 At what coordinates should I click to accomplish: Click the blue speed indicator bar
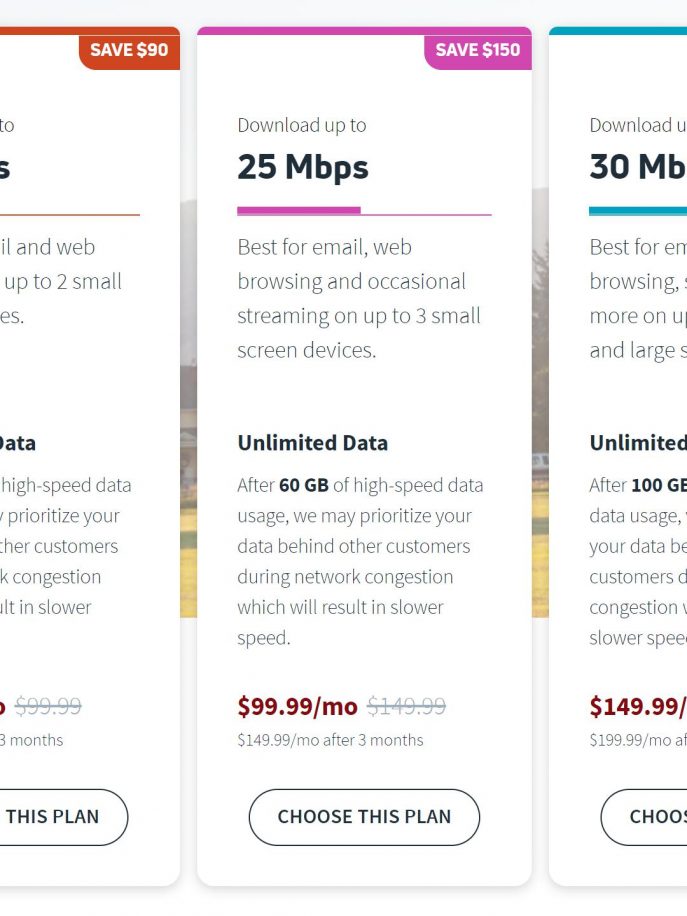[638, 211]
